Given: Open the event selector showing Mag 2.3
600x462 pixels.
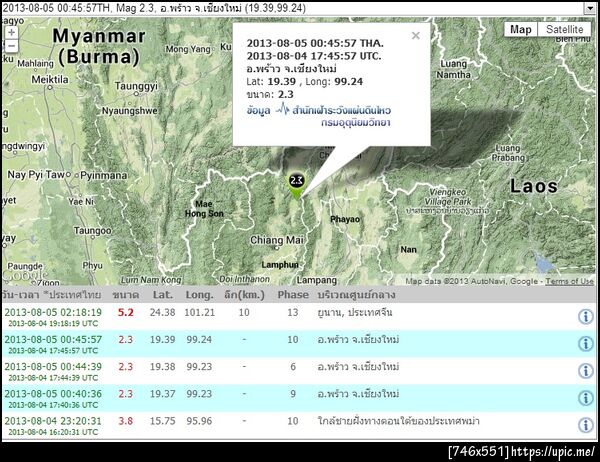Looking at the screenshot, I should point(298,8).
